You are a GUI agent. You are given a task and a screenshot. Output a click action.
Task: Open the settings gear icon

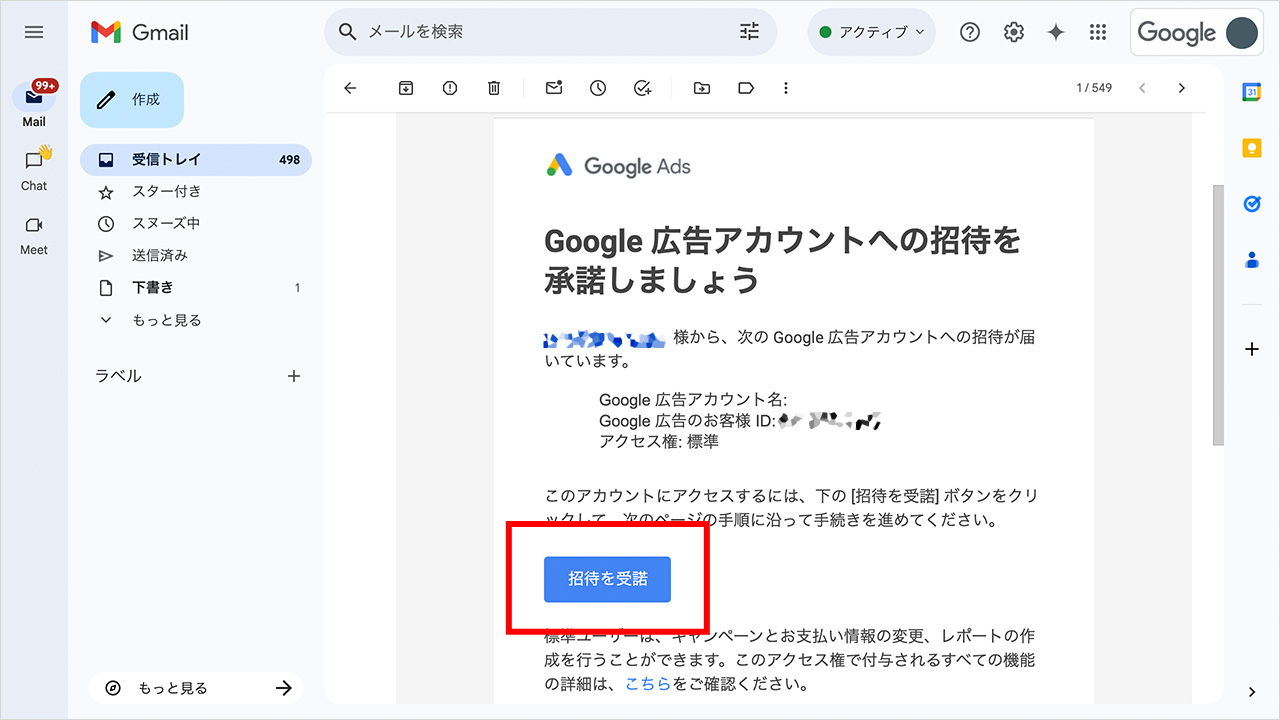pyautogui.click(x=1014, y=32)
